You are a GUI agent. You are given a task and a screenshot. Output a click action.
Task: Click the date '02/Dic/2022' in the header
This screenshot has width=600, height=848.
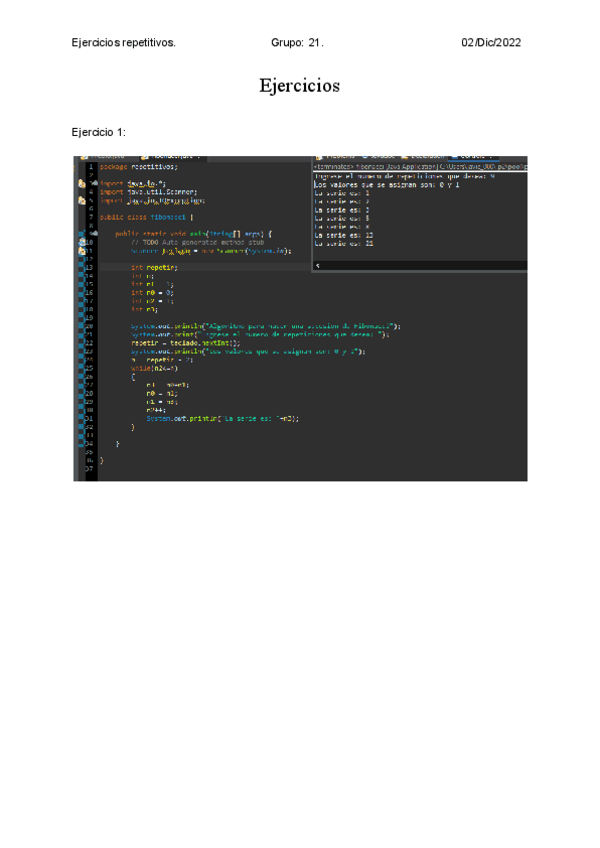click(490, 43)
